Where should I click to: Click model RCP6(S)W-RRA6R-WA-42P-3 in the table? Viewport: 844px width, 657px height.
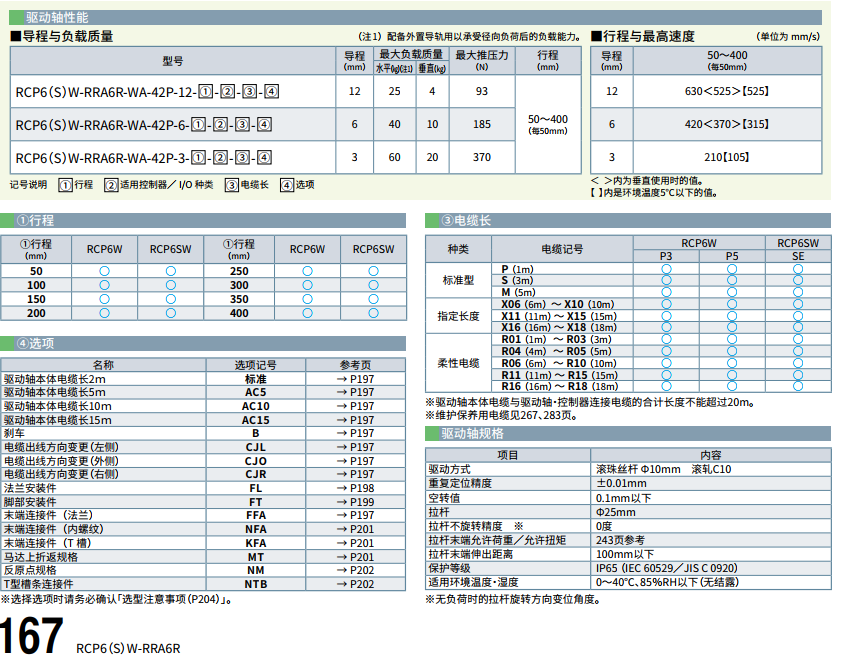coord(143,158)
